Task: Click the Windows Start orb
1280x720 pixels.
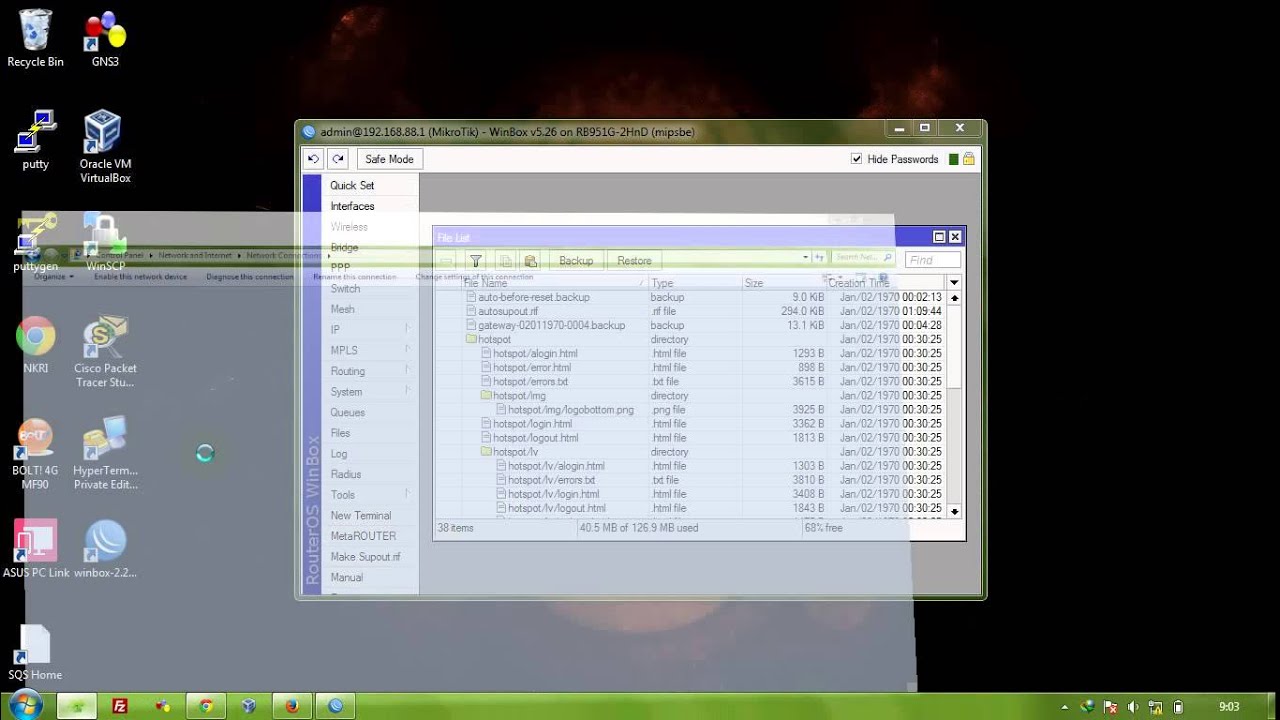Action: pos(26,705)
